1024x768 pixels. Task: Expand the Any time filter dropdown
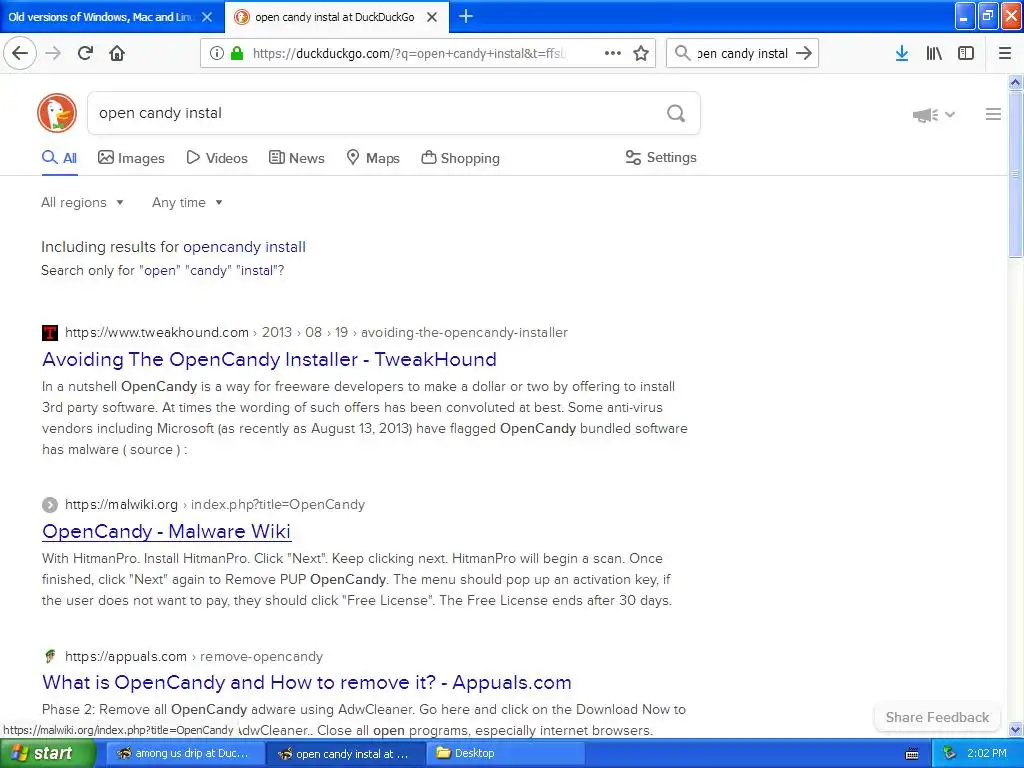pos(187,202)
